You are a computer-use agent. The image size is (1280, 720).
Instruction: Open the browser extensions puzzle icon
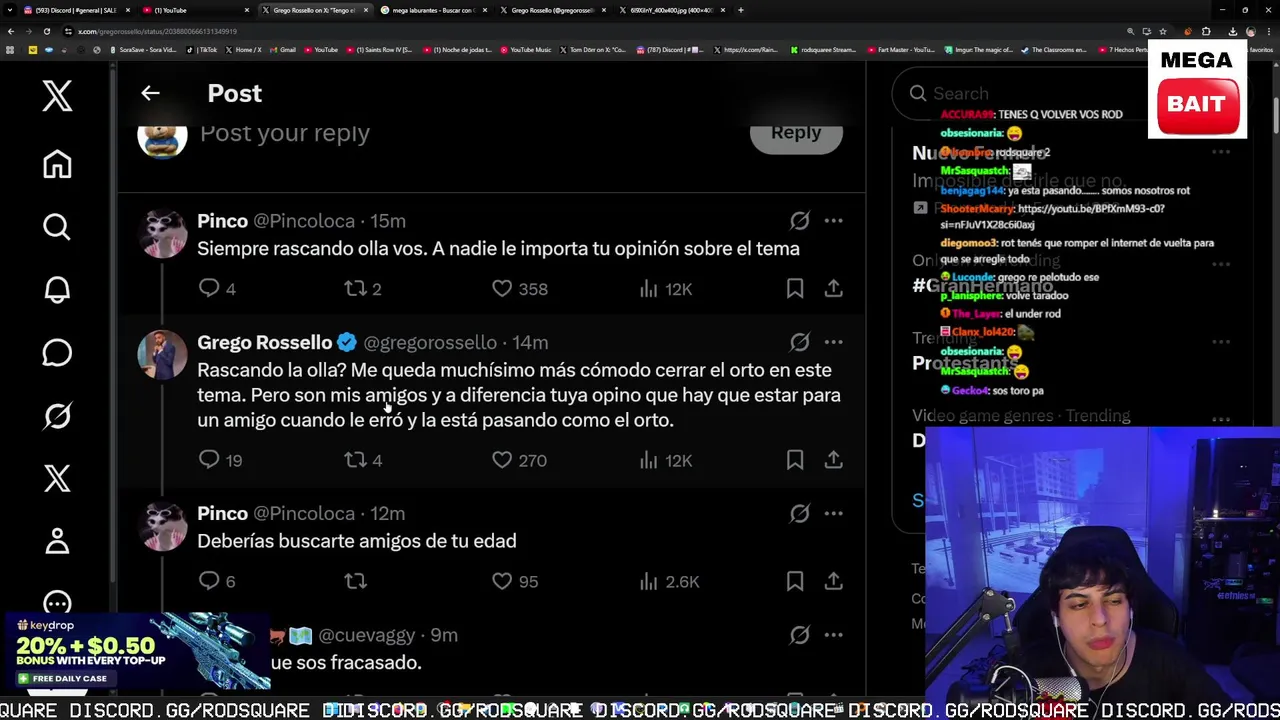1205,31
